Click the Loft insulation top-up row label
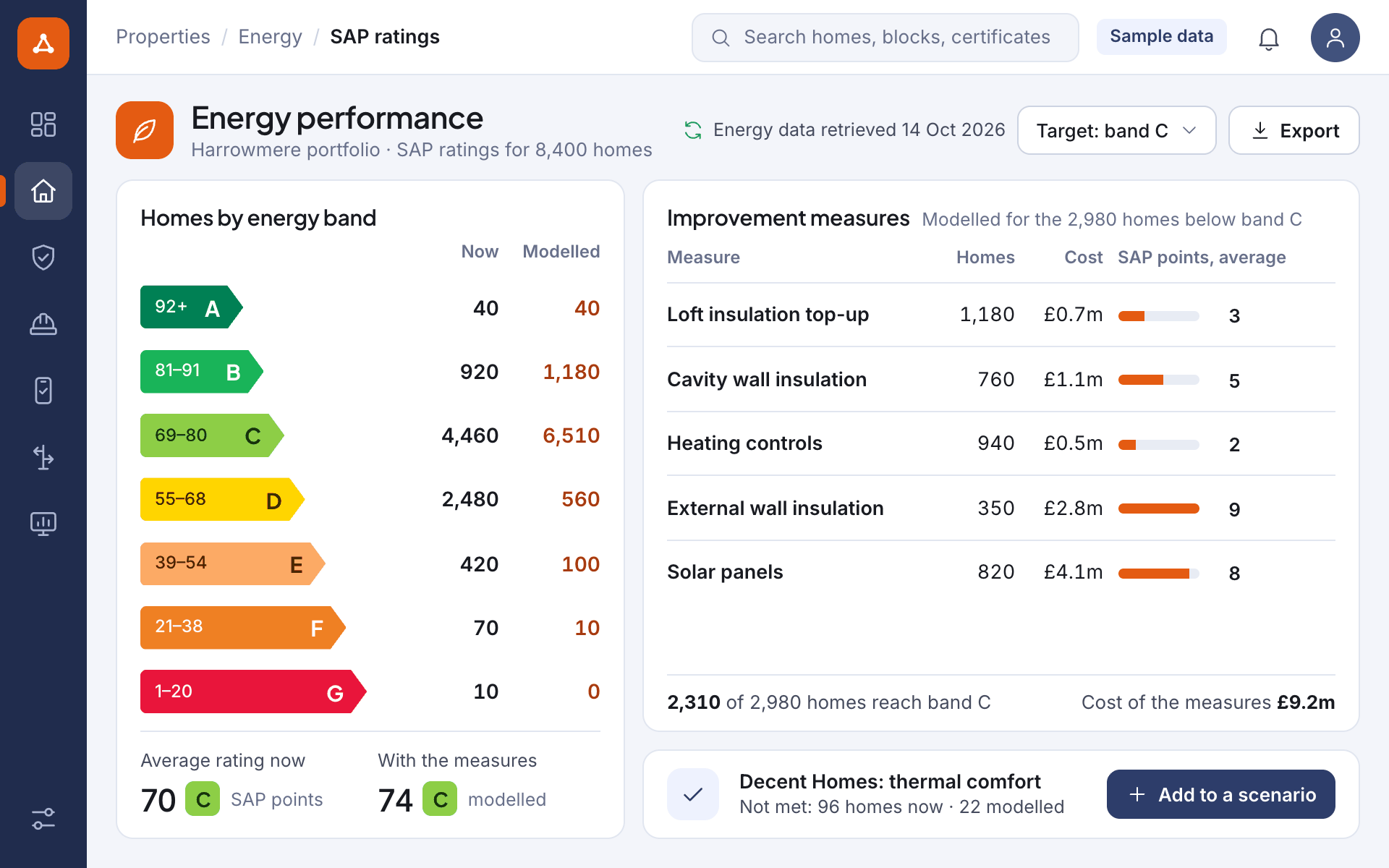1389x868 pixels. pyautogui.click(x=768, y=315)
